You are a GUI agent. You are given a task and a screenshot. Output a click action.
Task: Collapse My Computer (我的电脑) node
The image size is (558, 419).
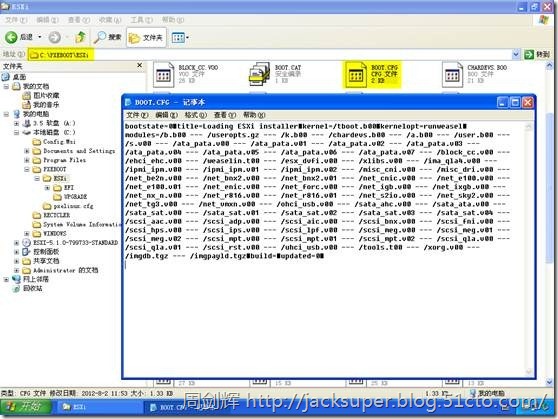tap(6, 114)
